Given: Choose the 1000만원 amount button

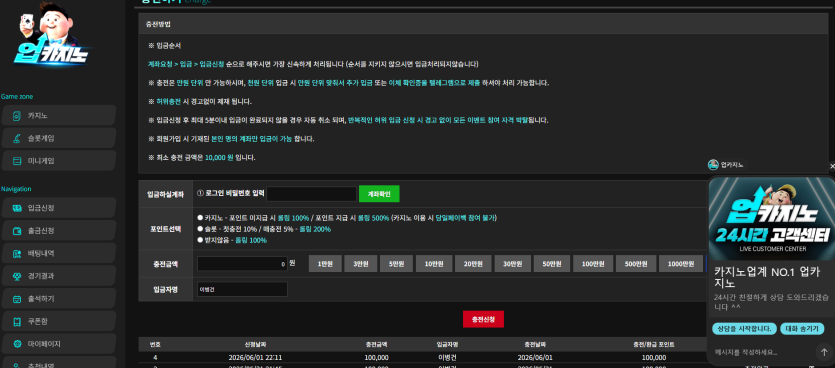Looking at the screenshot, I should pos(681,264).
